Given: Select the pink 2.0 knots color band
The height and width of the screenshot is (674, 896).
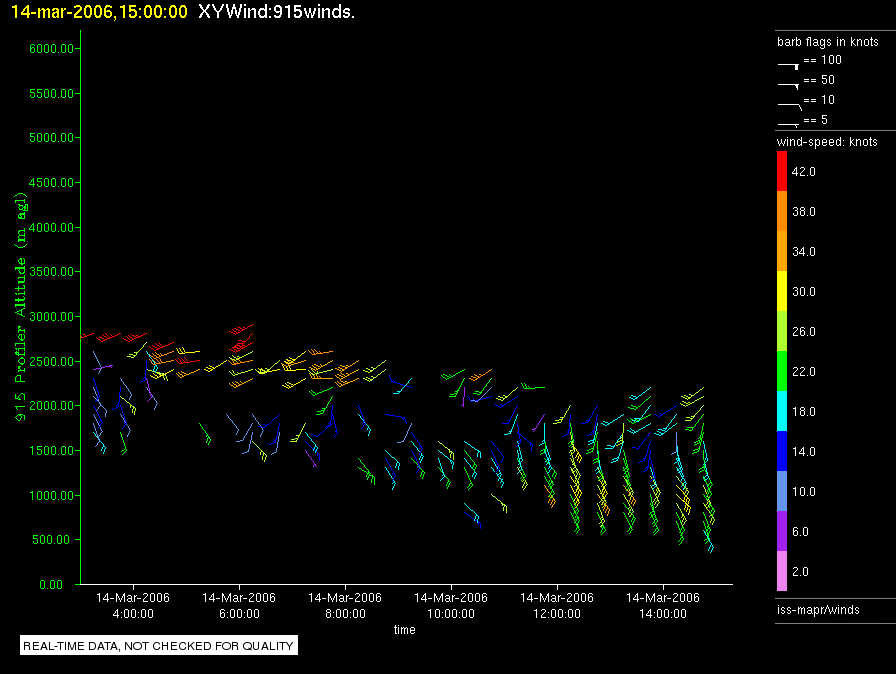Looking at the screenshot, I should 782,572.
